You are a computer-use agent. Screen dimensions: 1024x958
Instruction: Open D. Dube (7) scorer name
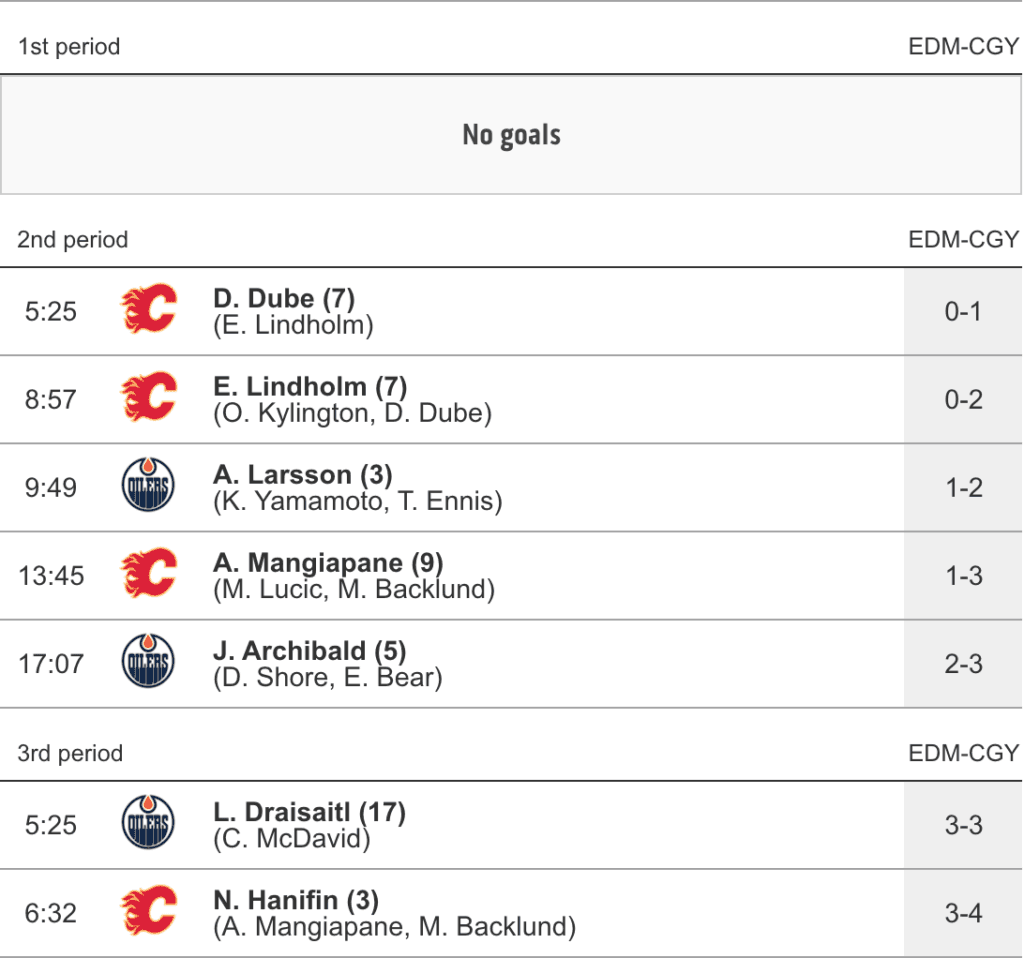284,298
